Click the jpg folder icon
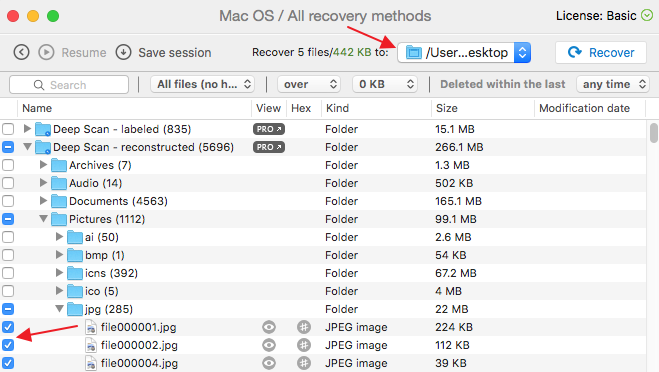This screenshot has height=372, width=659. (x=75, y=309)
